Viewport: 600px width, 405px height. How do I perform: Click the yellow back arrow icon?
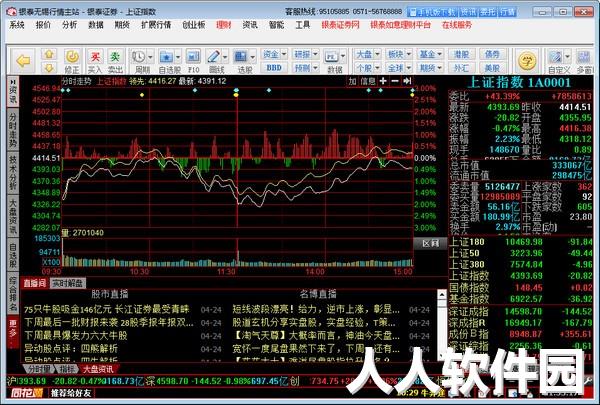(x=23, y=60)
